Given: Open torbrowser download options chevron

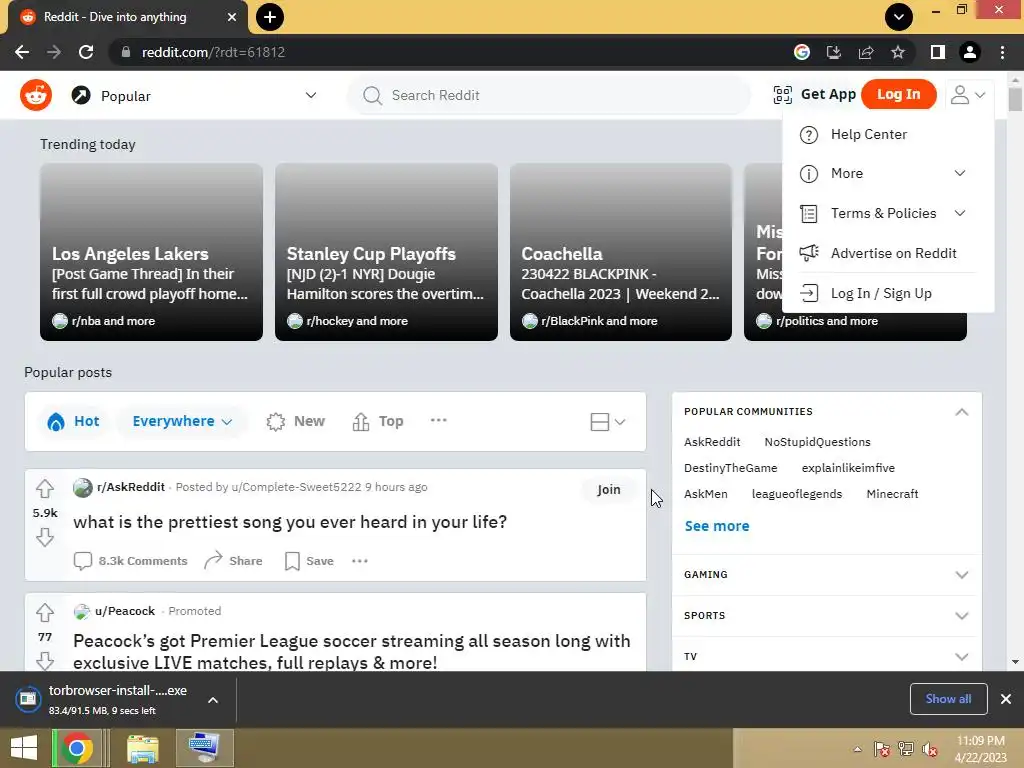Looking at the screenshot, I should 213,700.
